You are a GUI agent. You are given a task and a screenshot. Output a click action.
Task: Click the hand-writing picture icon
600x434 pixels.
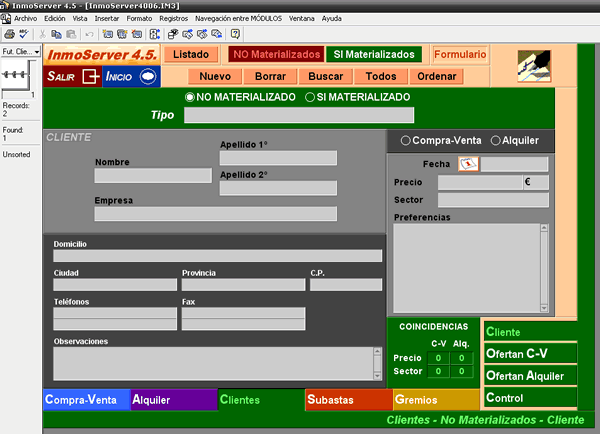click(534, 66)
